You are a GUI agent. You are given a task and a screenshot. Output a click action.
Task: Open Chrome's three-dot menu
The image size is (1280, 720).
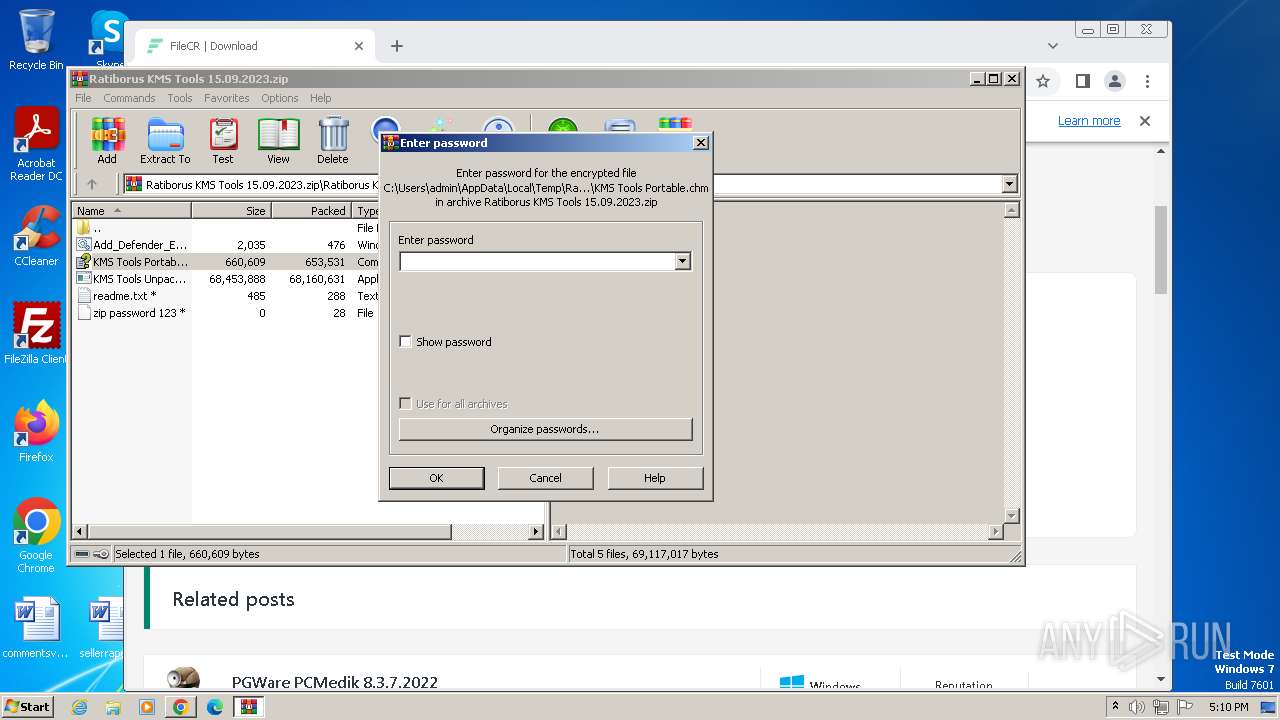coord(1147,81)
